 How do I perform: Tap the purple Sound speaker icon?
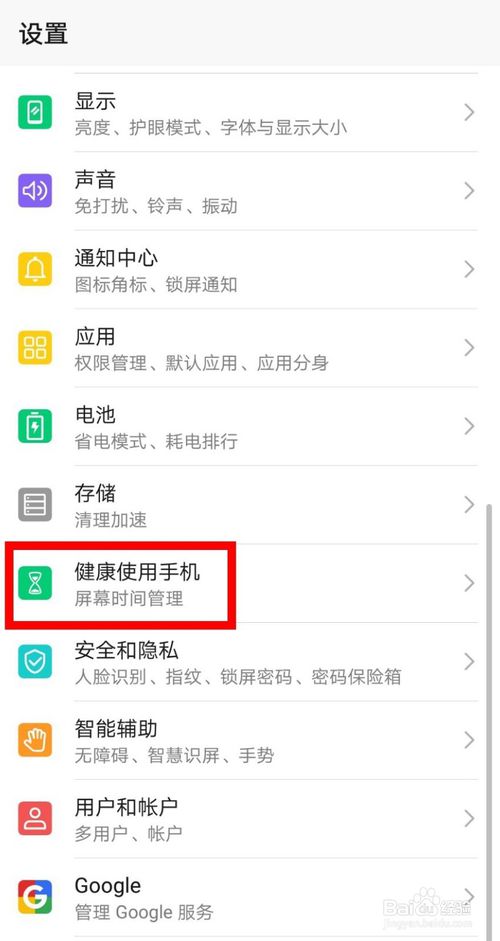pos(35,191)
